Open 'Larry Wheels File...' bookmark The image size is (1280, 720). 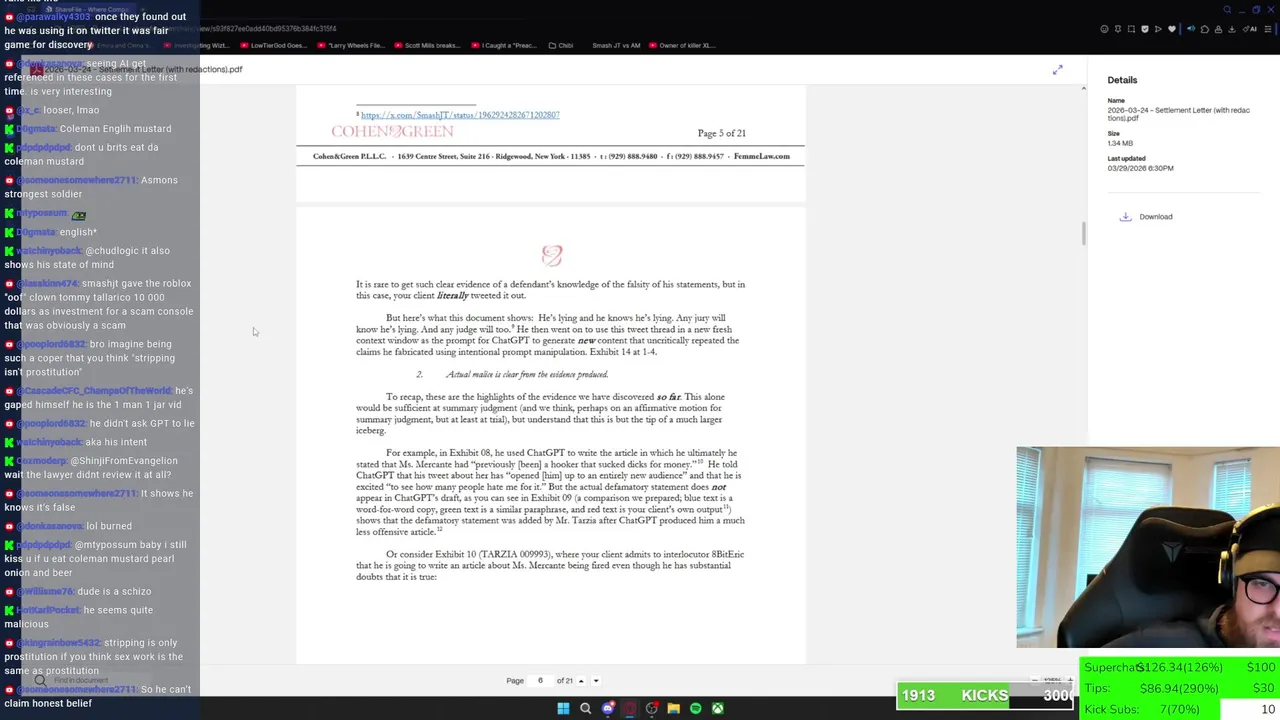[x=351, y=45]
